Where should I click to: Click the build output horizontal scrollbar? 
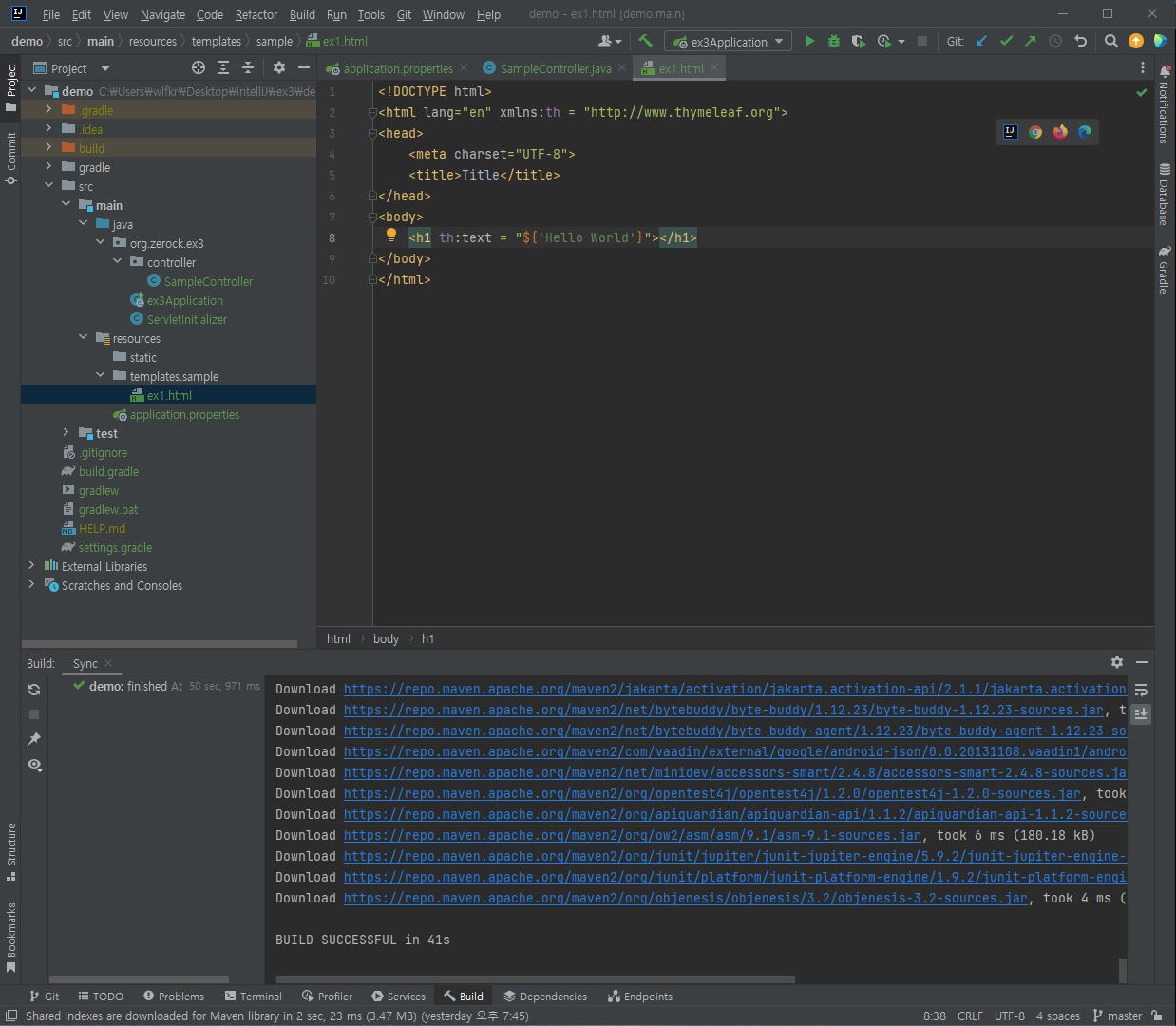(535, 978)
